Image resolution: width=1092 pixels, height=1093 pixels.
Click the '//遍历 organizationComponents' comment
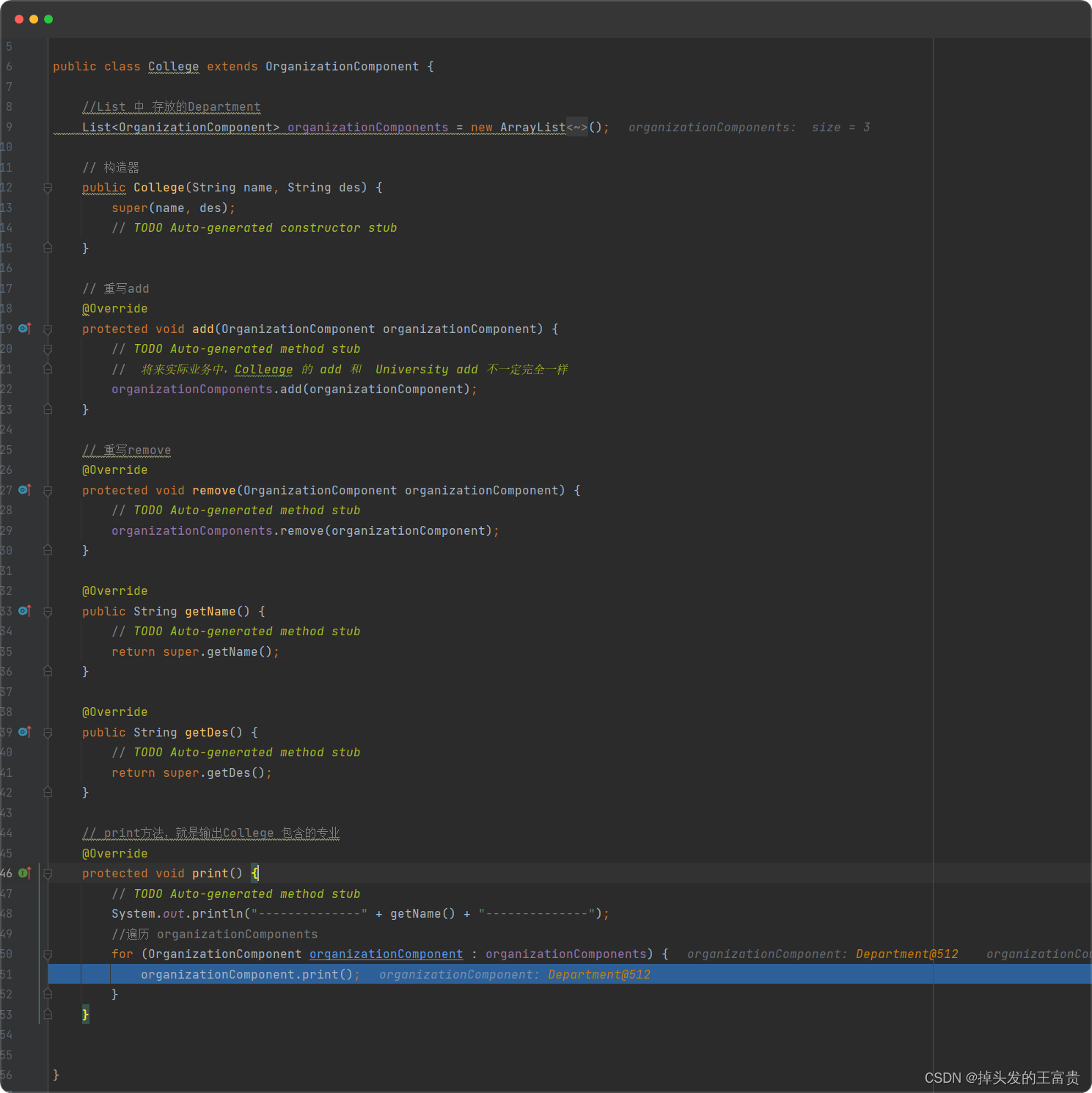tap(215, 934)
